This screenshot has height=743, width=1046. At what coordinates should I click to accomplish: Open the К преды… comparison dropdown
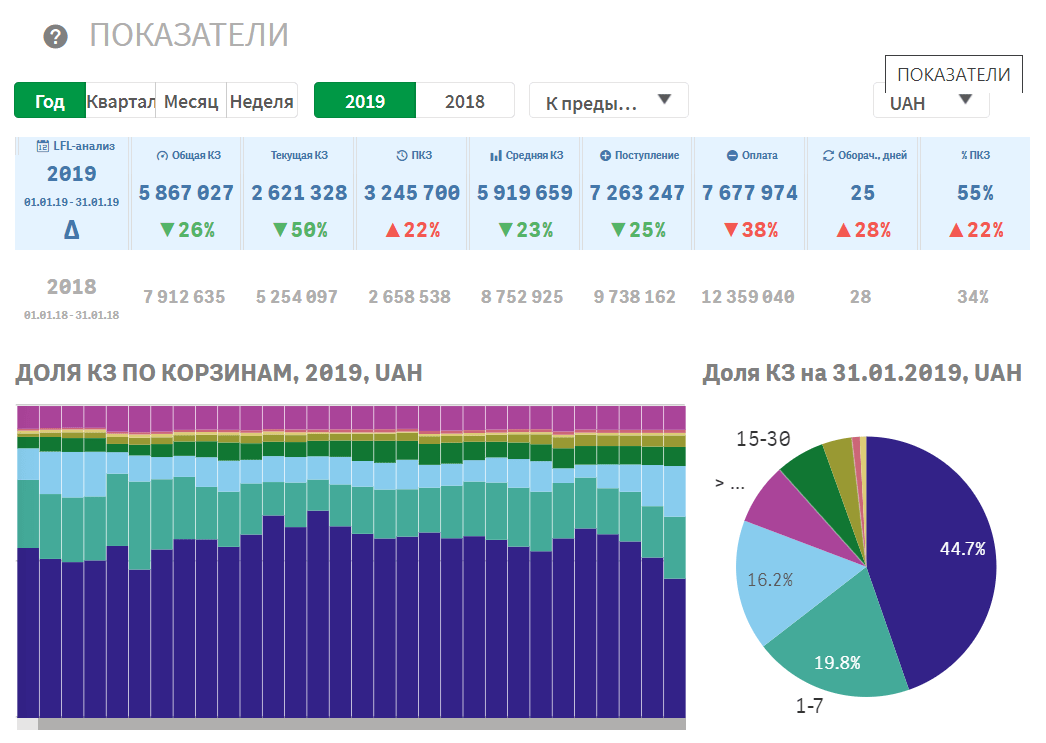tap(608, 101)
